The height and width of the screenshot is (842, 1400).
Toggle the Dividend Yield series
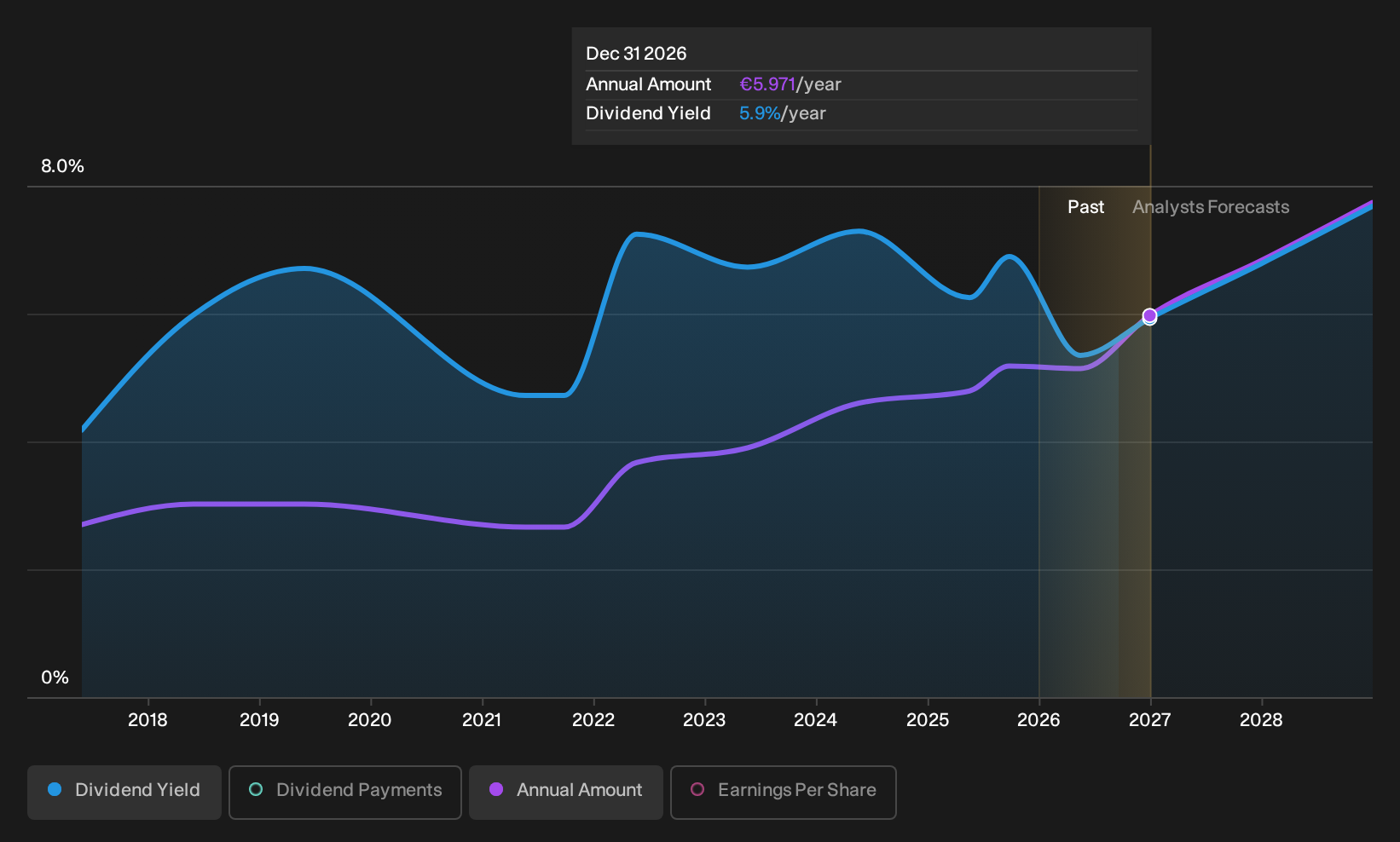(124, 792)
